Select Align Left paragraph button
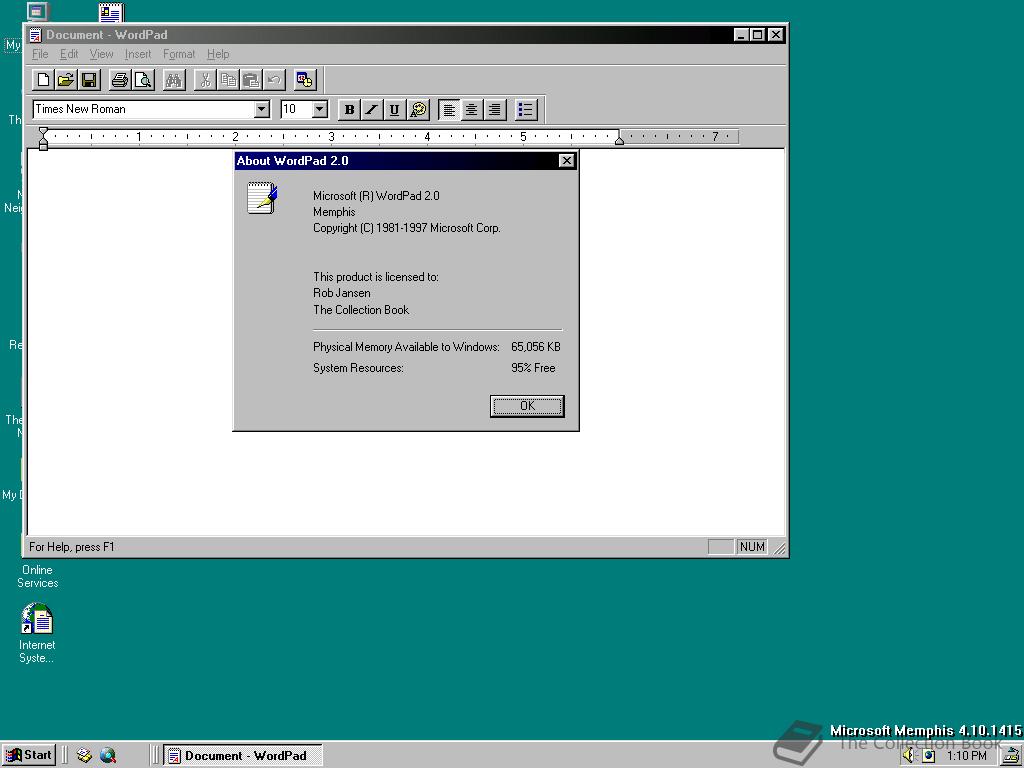This screenshot has height=768, width=1024. tap(449, 110)
